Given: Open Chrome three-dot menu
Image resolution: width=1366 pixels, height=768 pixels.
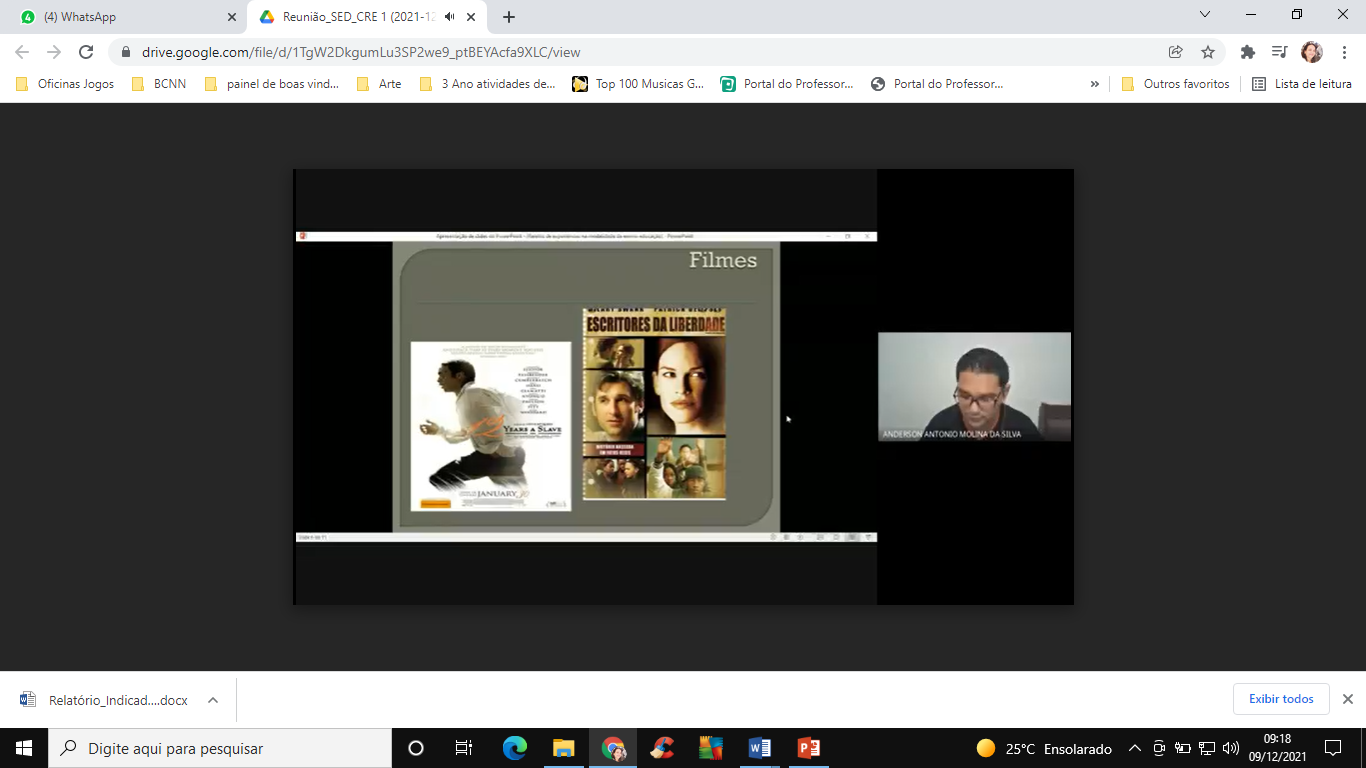Looking at the screenshot, I should [1345, 52].
